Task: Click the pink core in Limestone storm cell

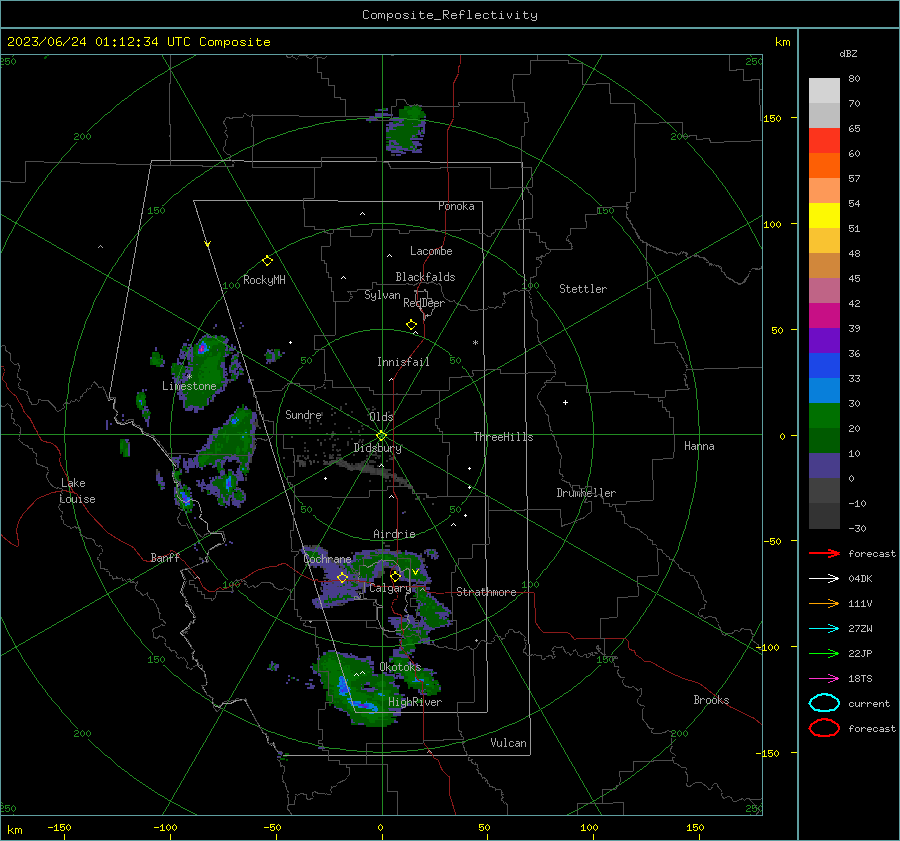Action: [202, 347]
